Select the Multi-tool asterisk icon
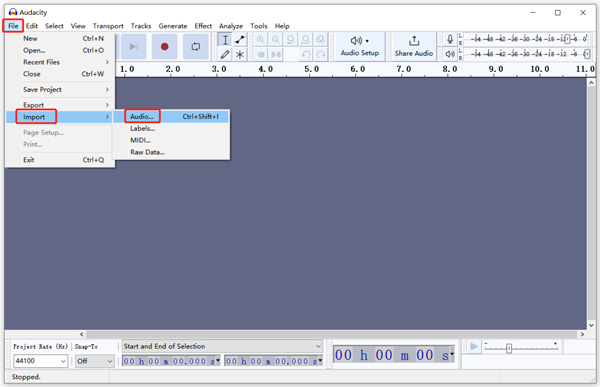Screen dimensions: 600x387 click(x=240, y=54)
